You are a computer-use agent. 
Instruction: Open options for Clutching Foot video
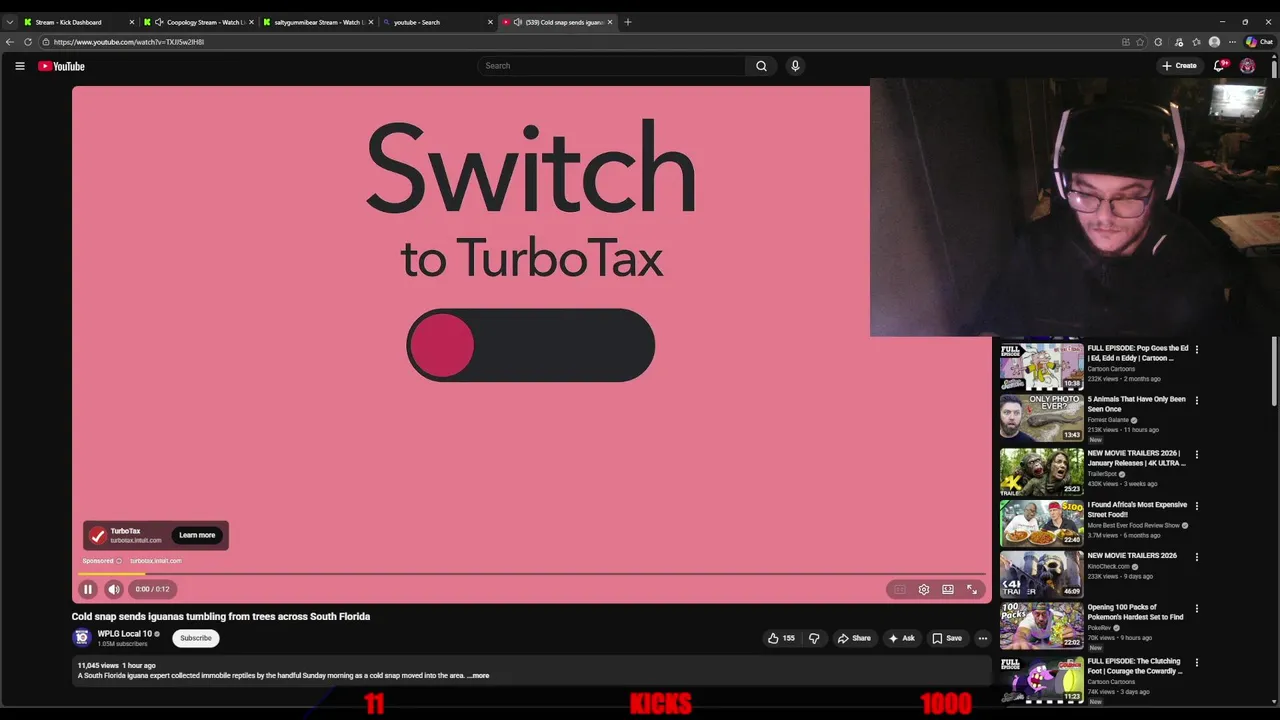(1197, 662)
